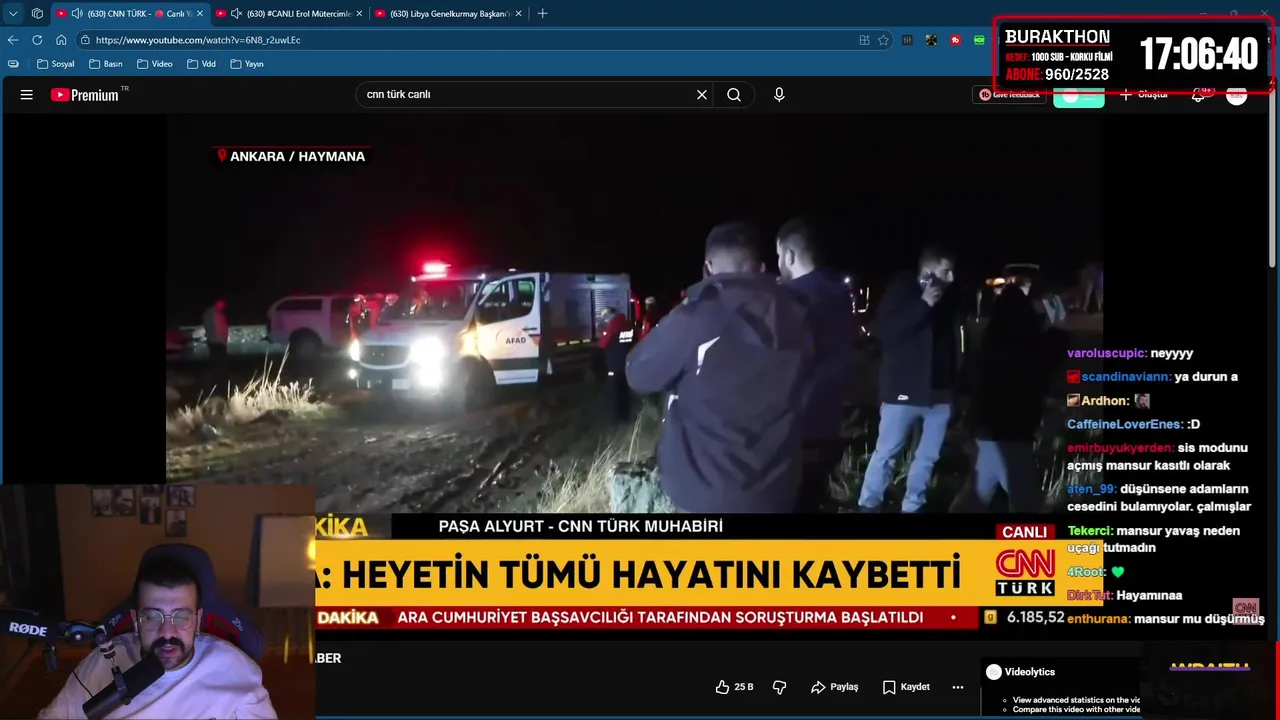Viewport: 1280px width, 720px height.
Task: Save the video with Kaydet
Action: (x=906, y=687)
